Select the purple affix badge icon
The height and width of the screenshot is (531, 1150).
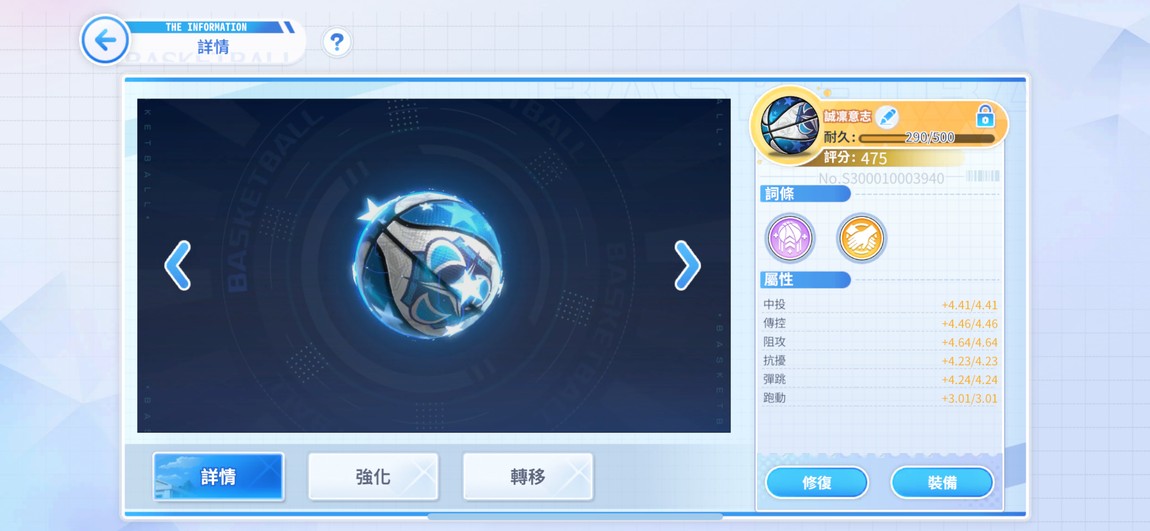click(790, 238)
